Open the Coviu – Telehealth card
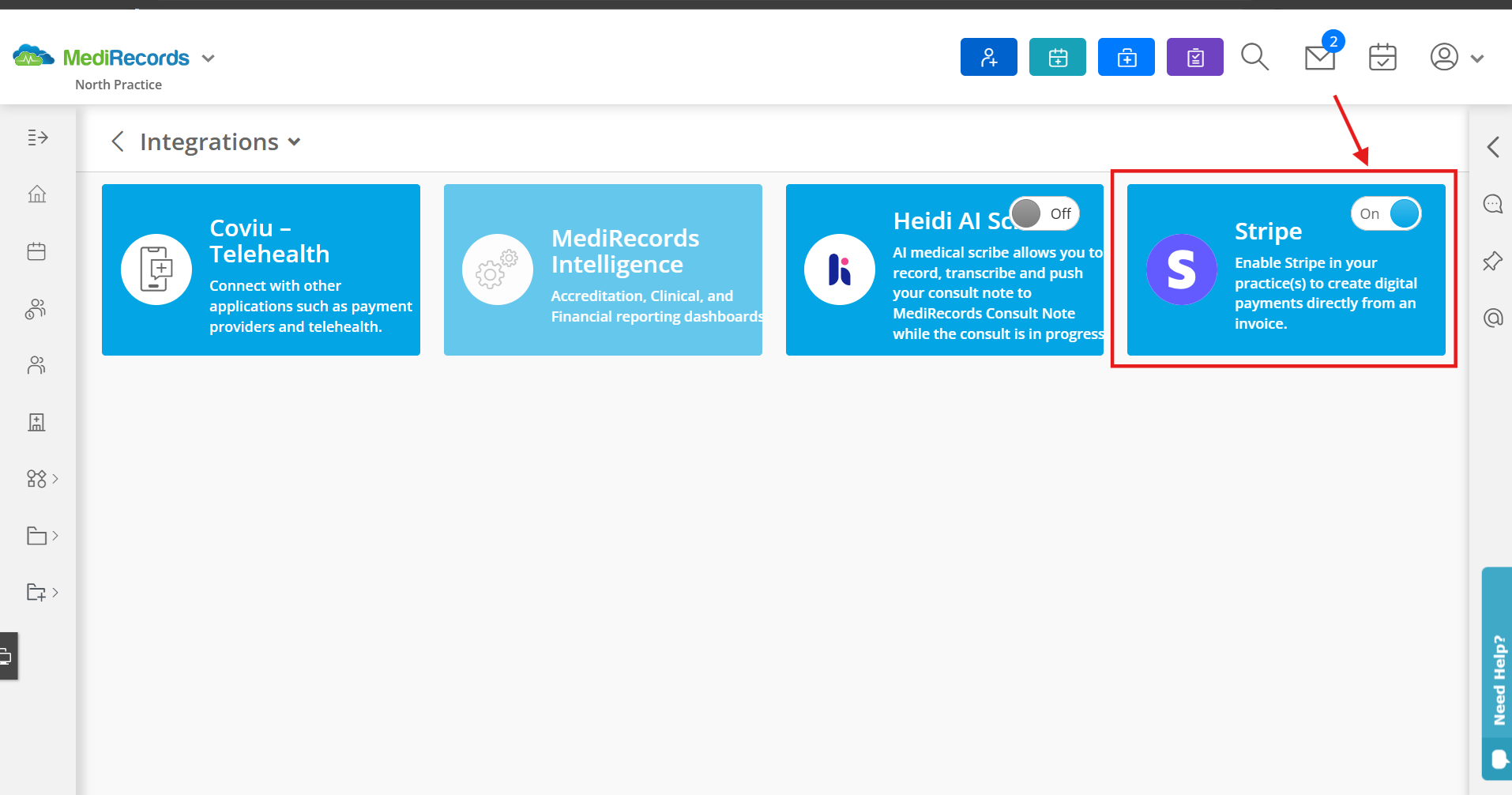Screen dimensions: 1512x795 point(261,269)
